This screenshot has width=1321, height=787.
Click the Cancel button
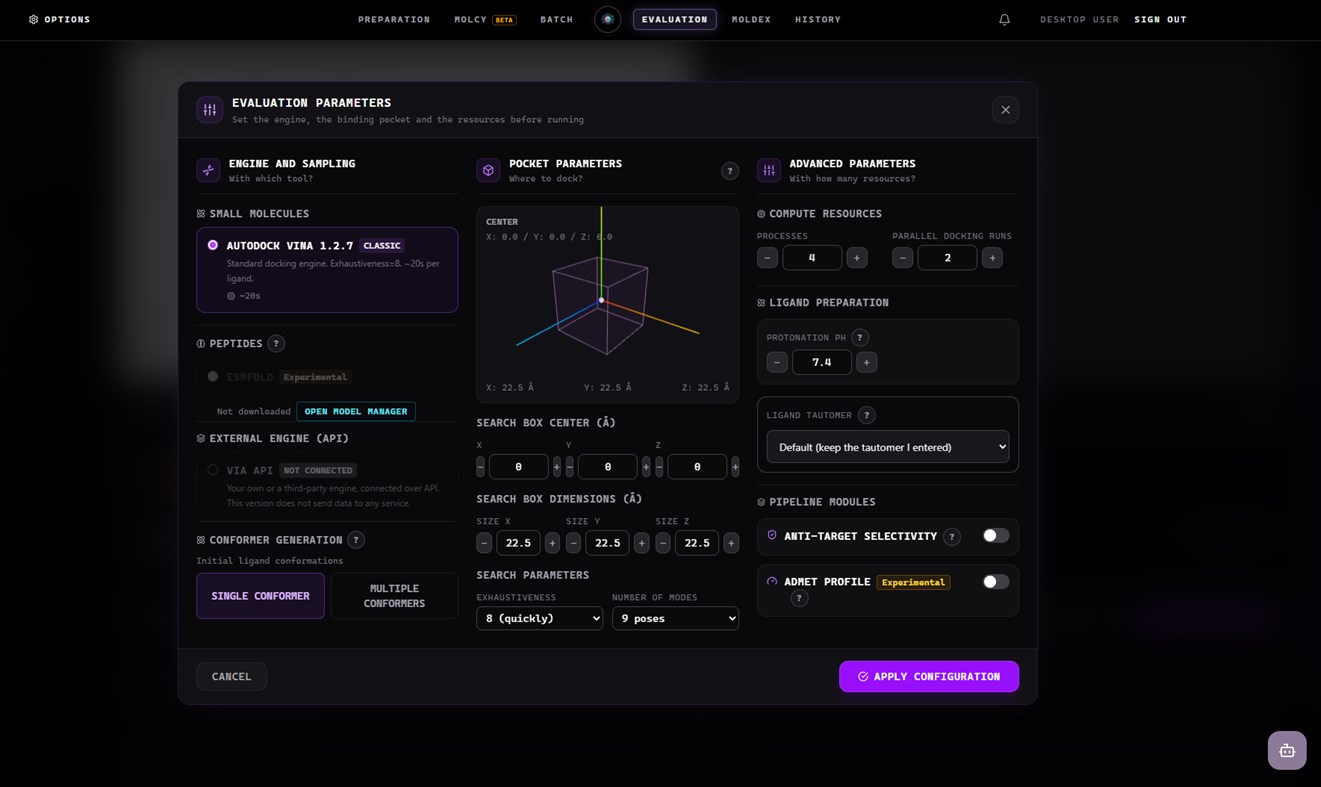pyautogui.click(x=231, y=677)
